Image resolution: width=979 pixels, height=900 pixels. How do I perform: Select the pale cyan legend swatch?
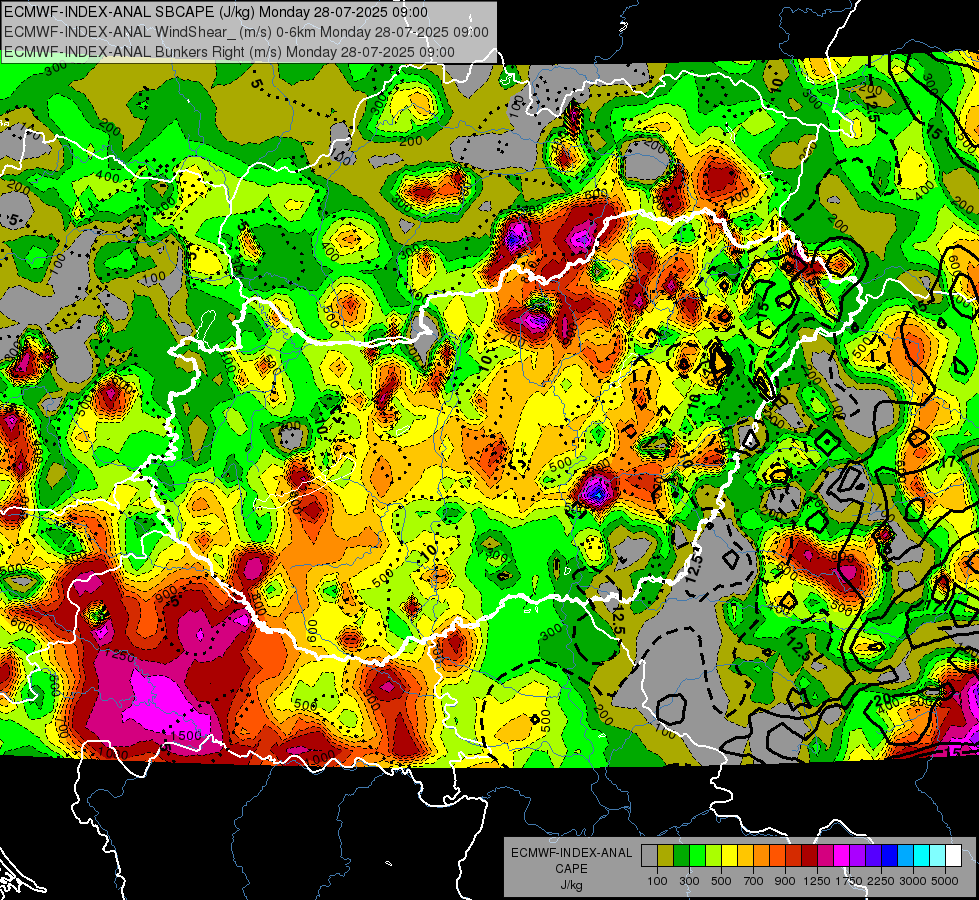pyautogui.click(x=938, y=855)
